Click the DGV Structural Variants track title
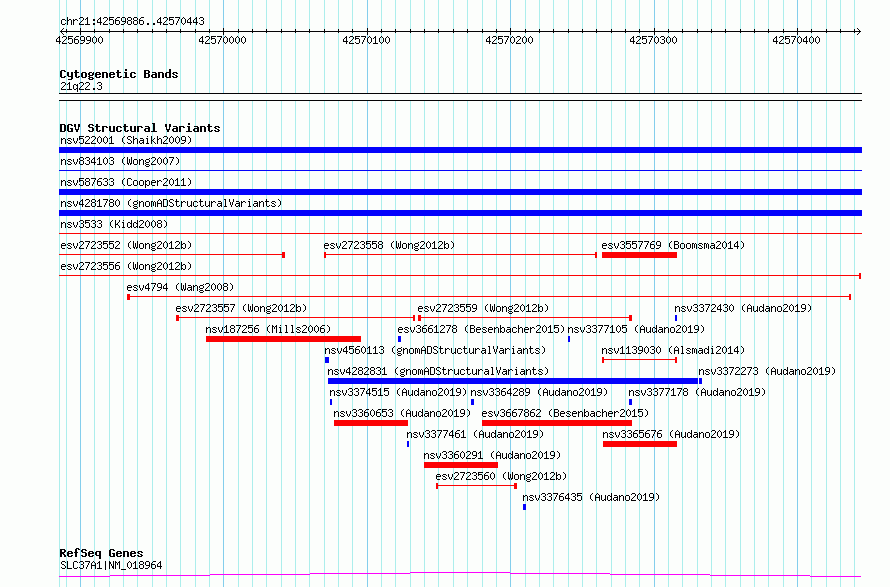The image size is (890, 587). point(140,128)
